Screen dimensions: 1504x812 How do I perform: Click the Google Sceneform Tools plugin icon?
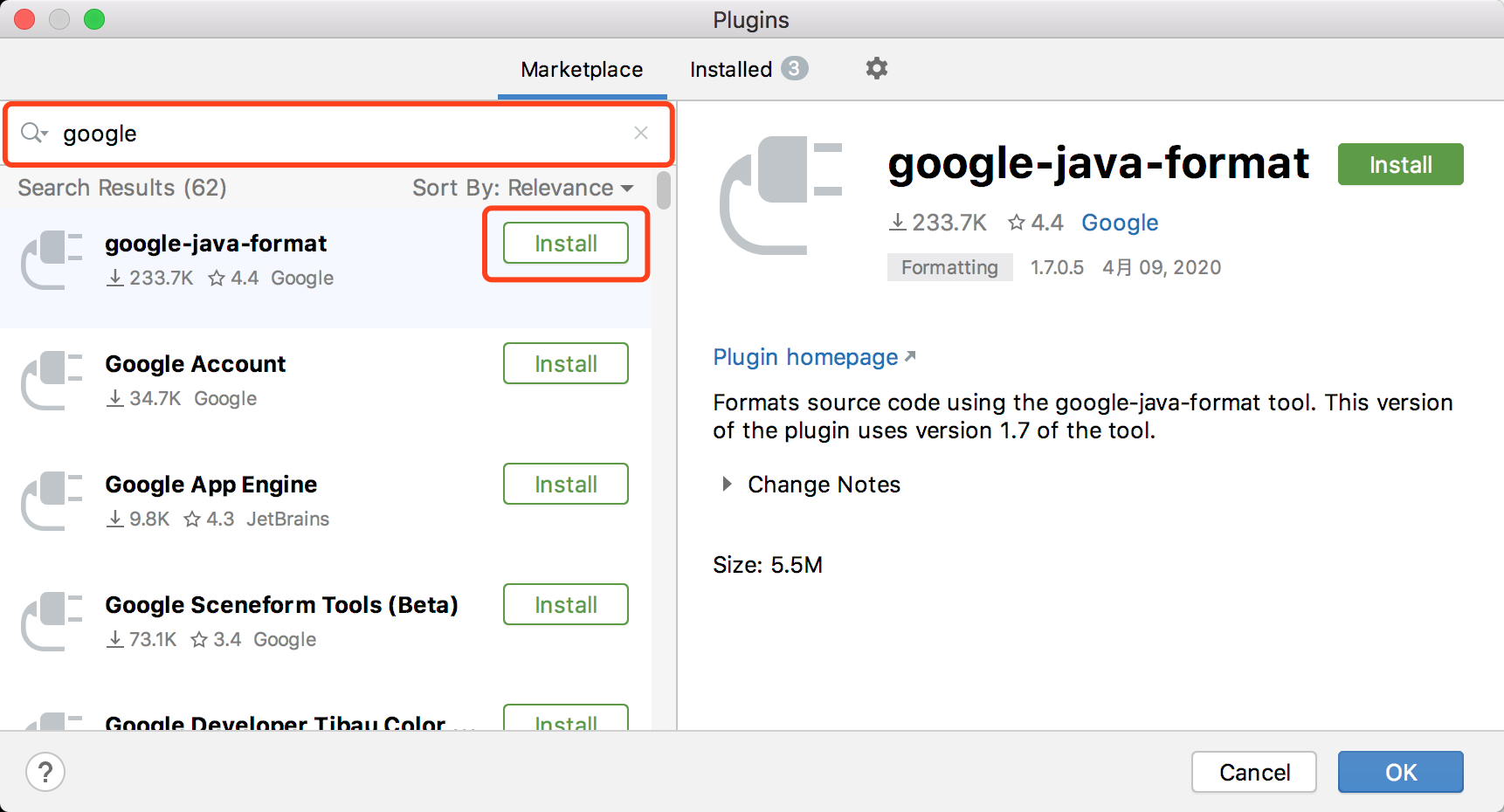pos(52,621)
